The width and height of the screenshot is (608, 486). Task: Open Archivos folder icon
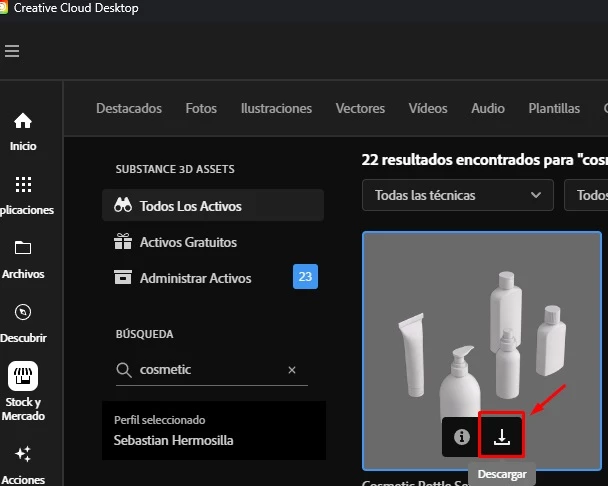[23, 247]
